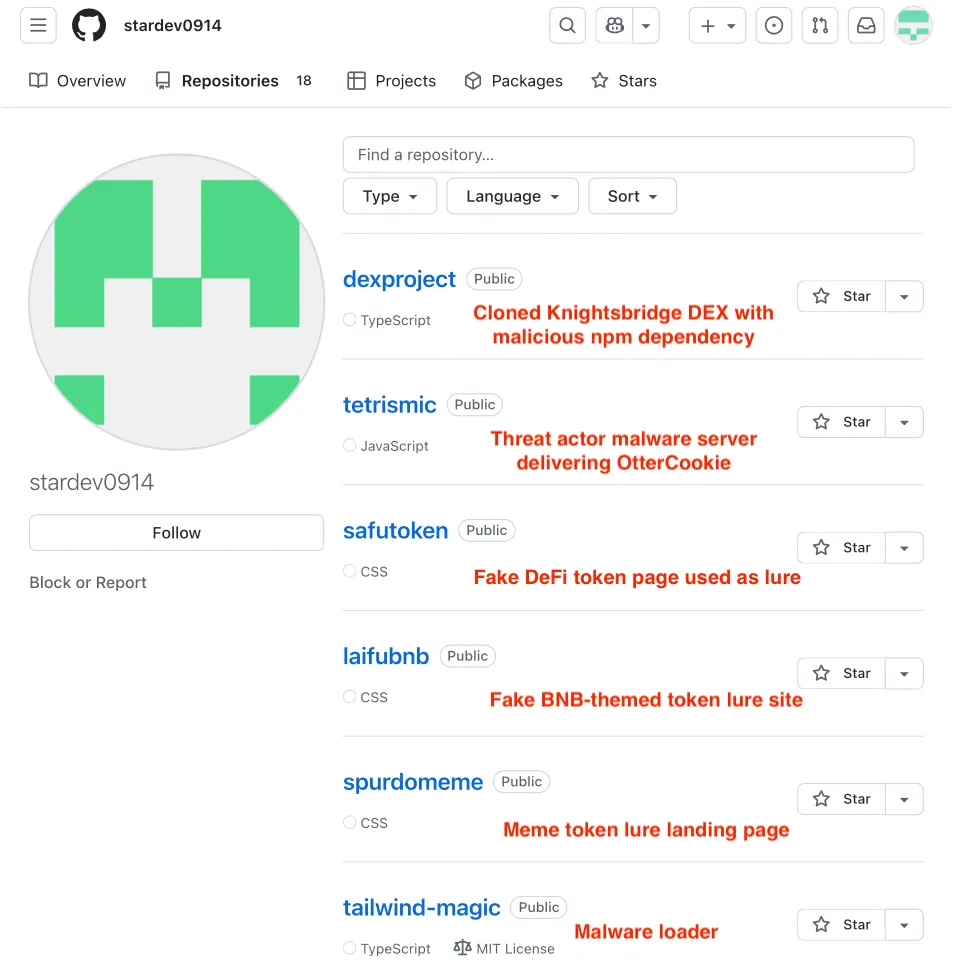Open the spurdomeme repository link
Viewport: 954px width, 965px height.
(413, 782)
